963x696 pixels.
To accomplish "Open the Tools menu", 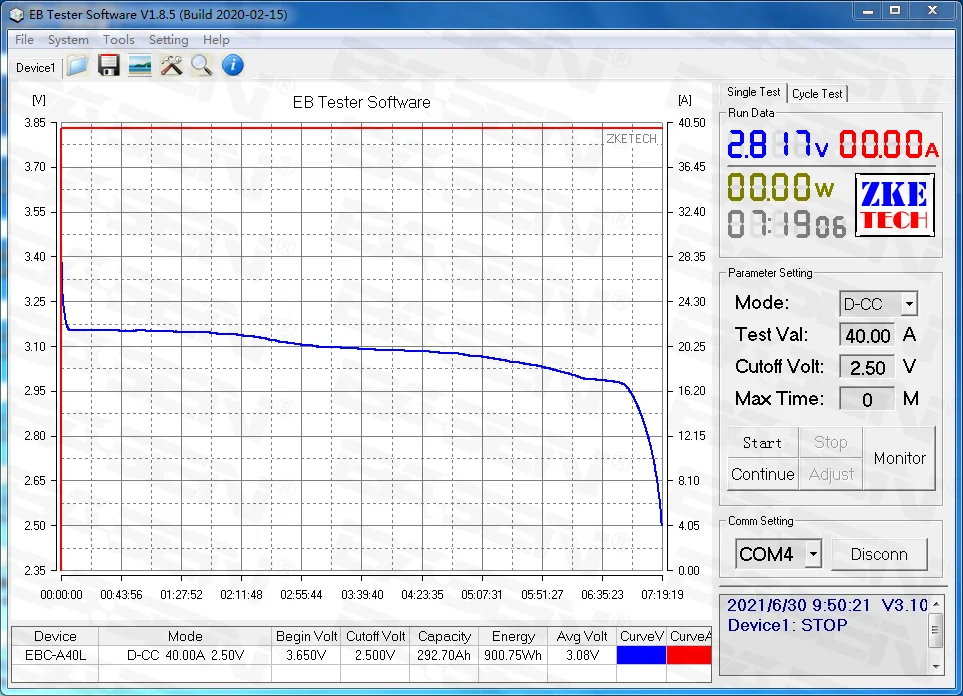I will point(118,40).
